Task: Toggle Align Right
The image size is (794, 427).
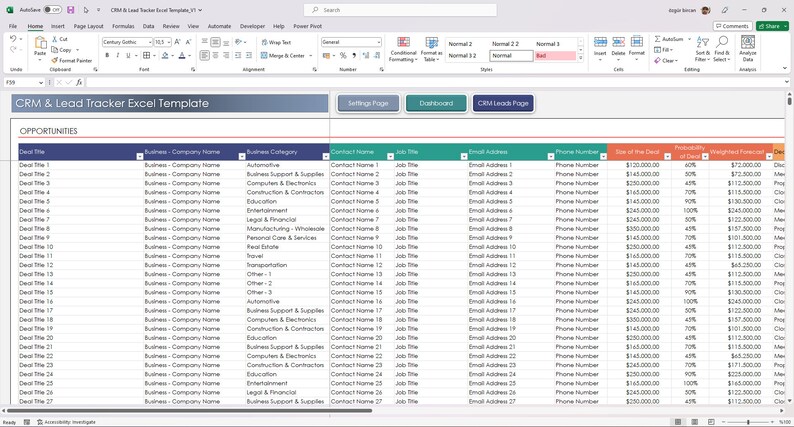Action: 226,55
